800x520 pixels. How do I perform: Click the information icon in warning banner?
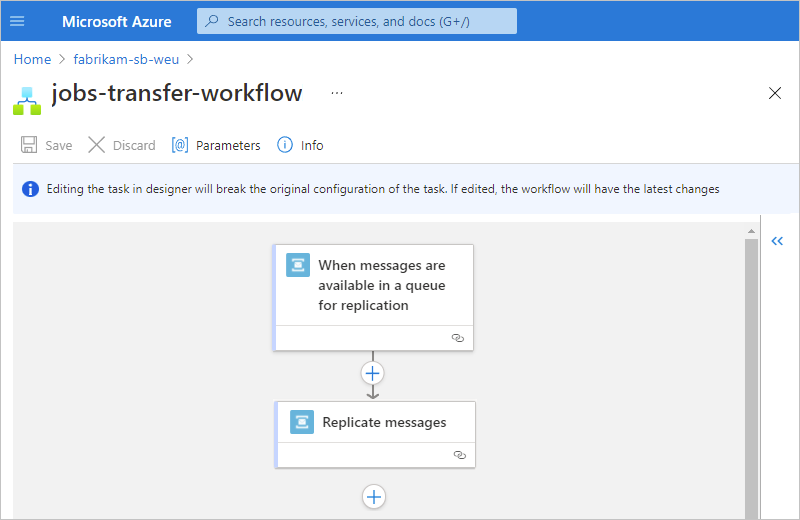click(31, 189)
